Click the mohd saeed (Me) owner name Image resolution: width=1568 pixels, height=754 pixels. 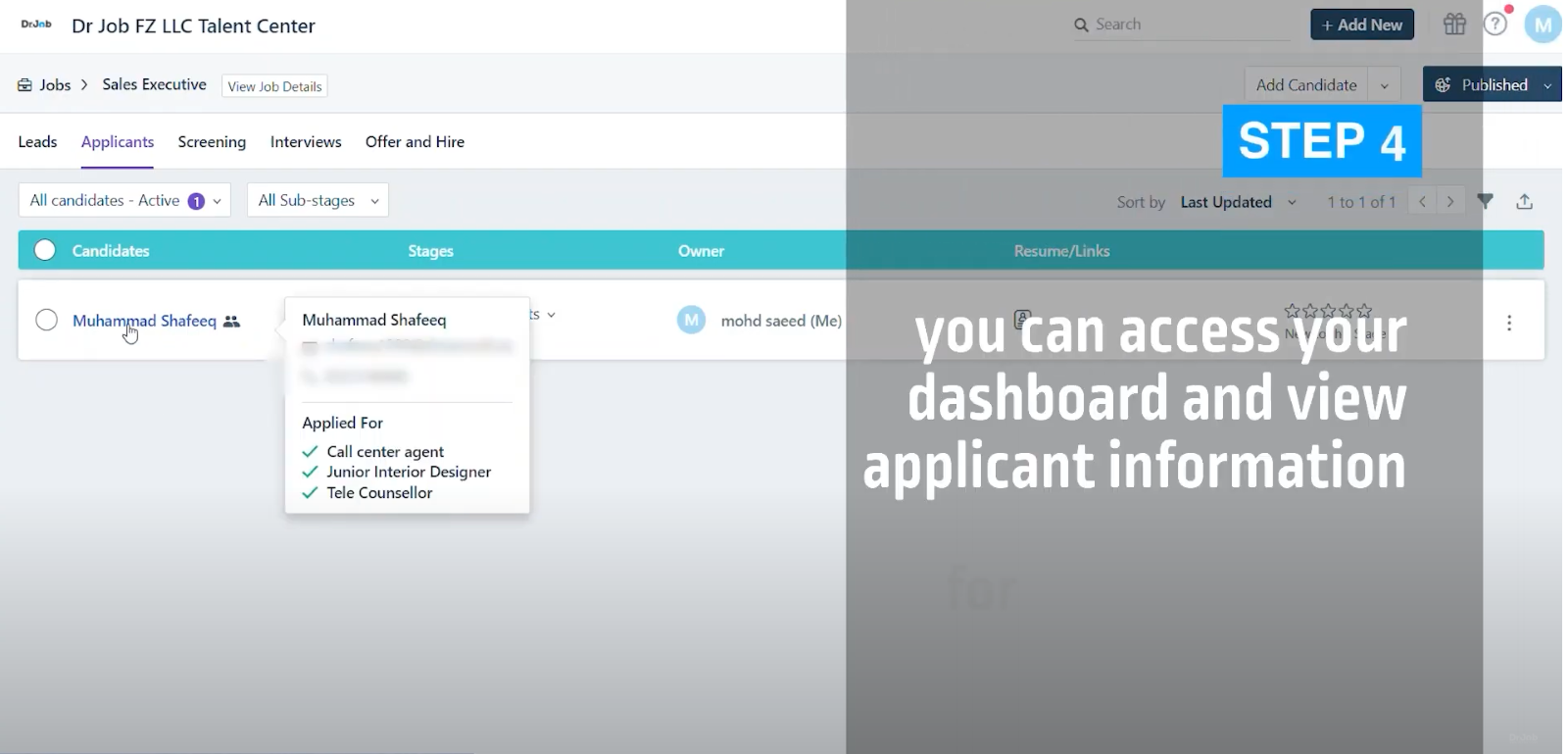click(x=781, y=321)
